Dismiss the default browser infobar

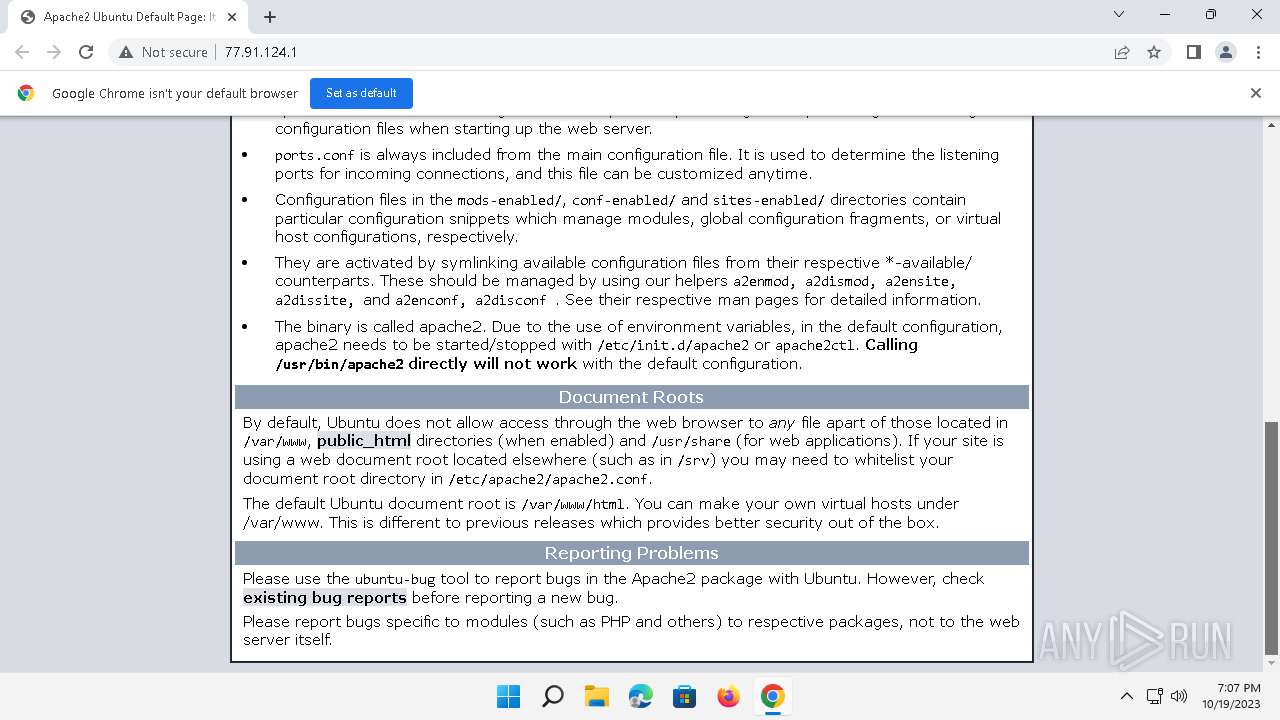pos(1256,93)
